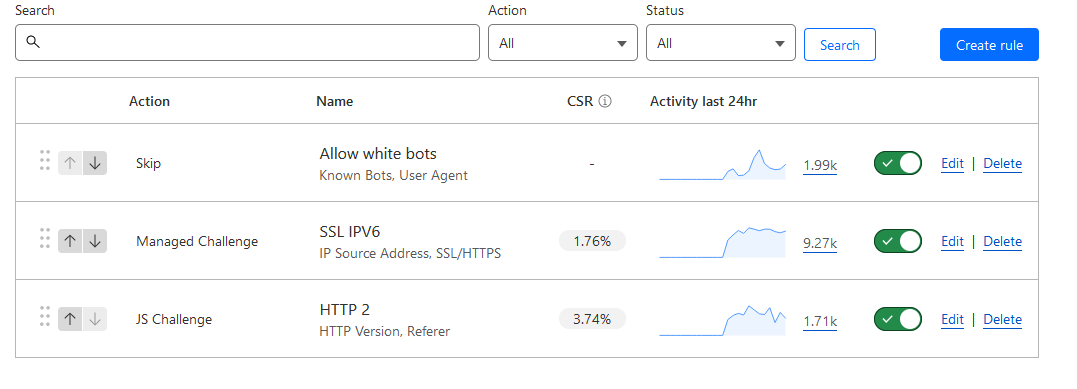Move Allow white bots rule down
Screen dimensions: 1077x389
(95, 164)
